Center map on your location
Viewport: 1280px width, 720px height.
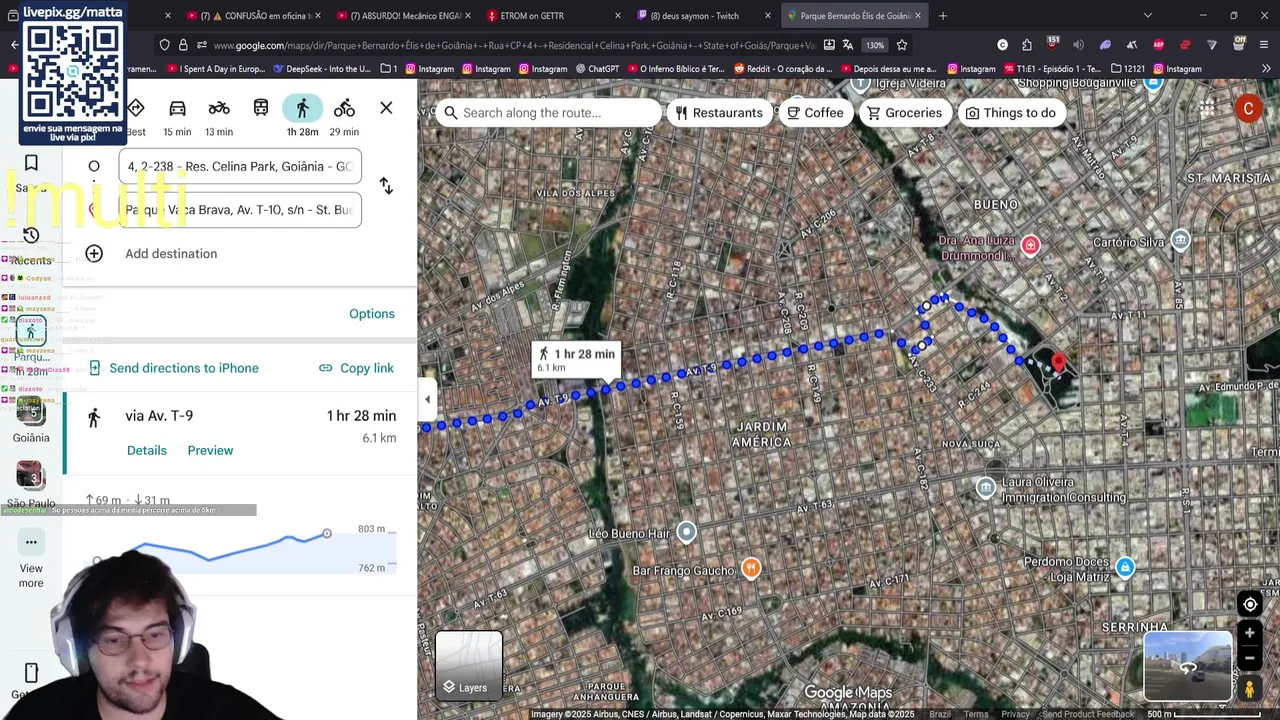(1250, 604)
